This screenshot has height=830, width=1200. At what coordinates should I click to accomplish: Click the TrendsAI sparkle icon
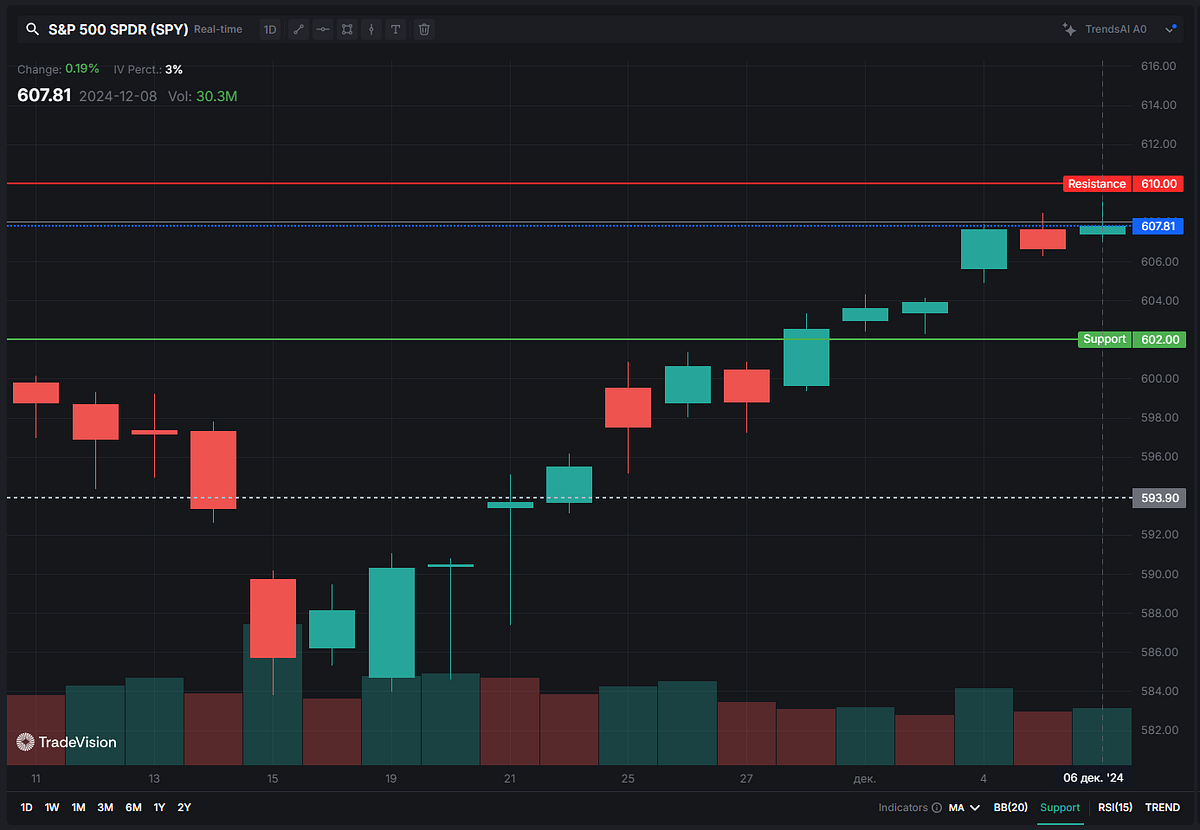(1068, 29)
